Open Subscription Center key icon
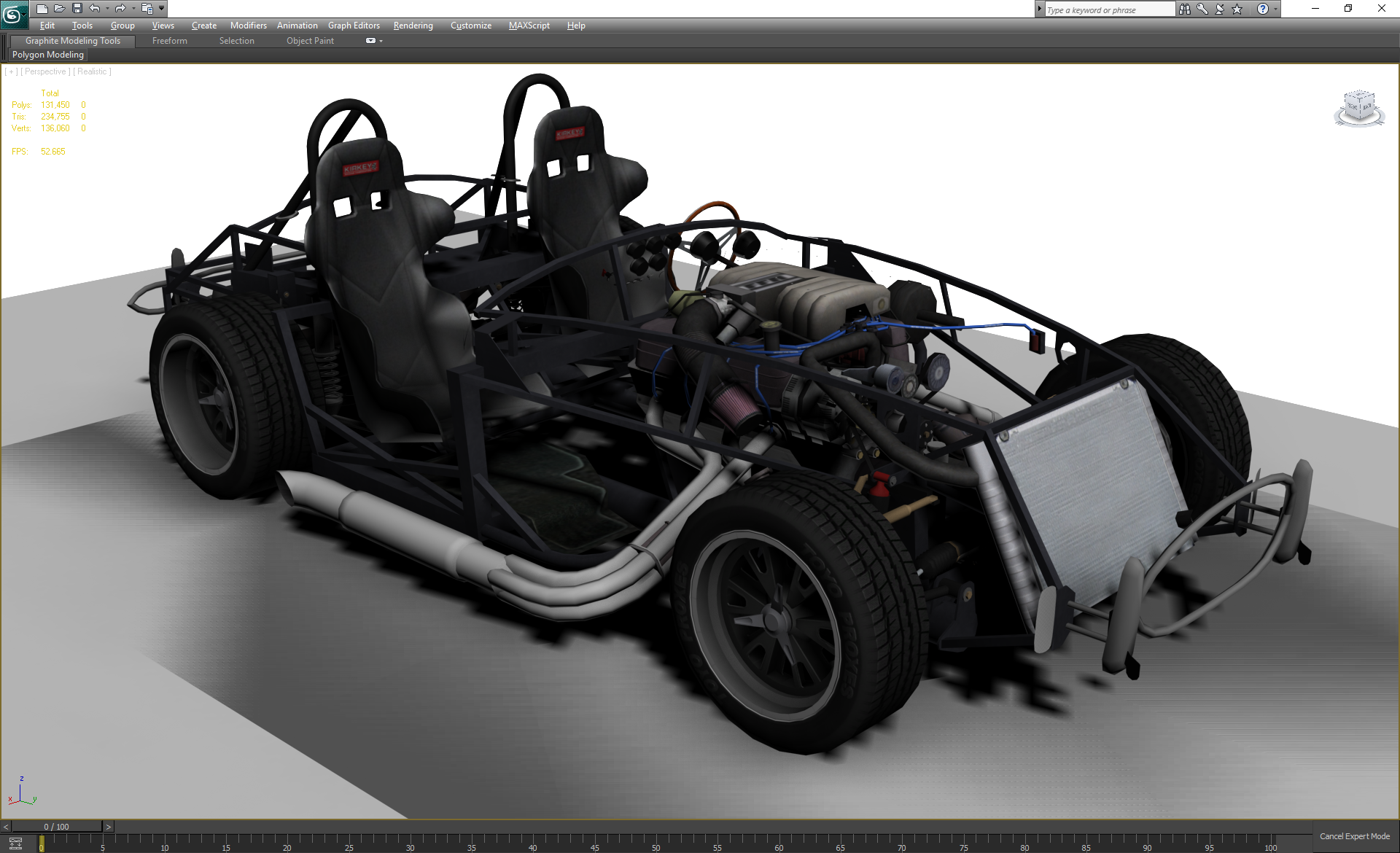Viewport: 1400px width, 853px height. [1202, 9]
